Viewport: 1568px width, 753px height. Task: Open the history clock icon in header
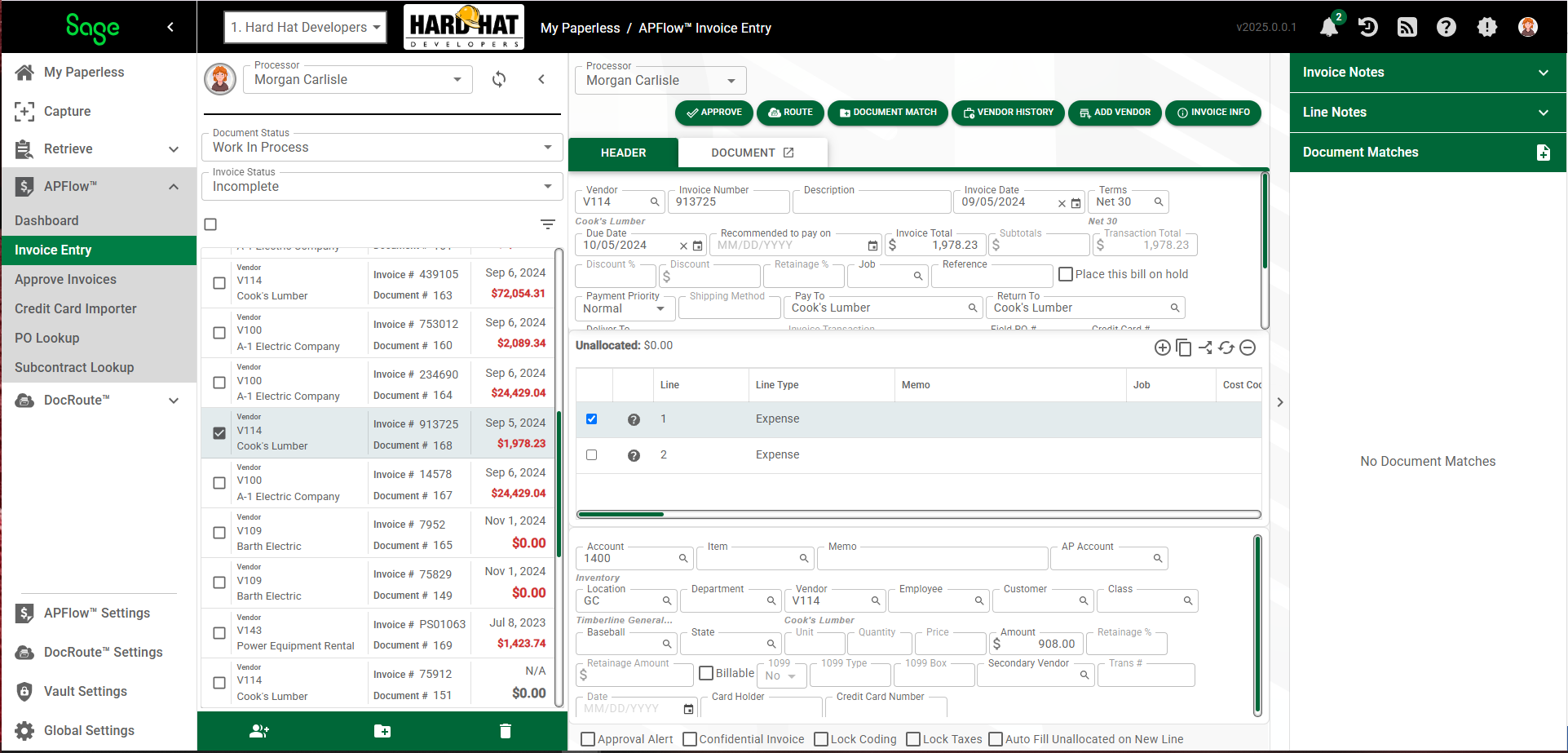[x=1368, y=27]
